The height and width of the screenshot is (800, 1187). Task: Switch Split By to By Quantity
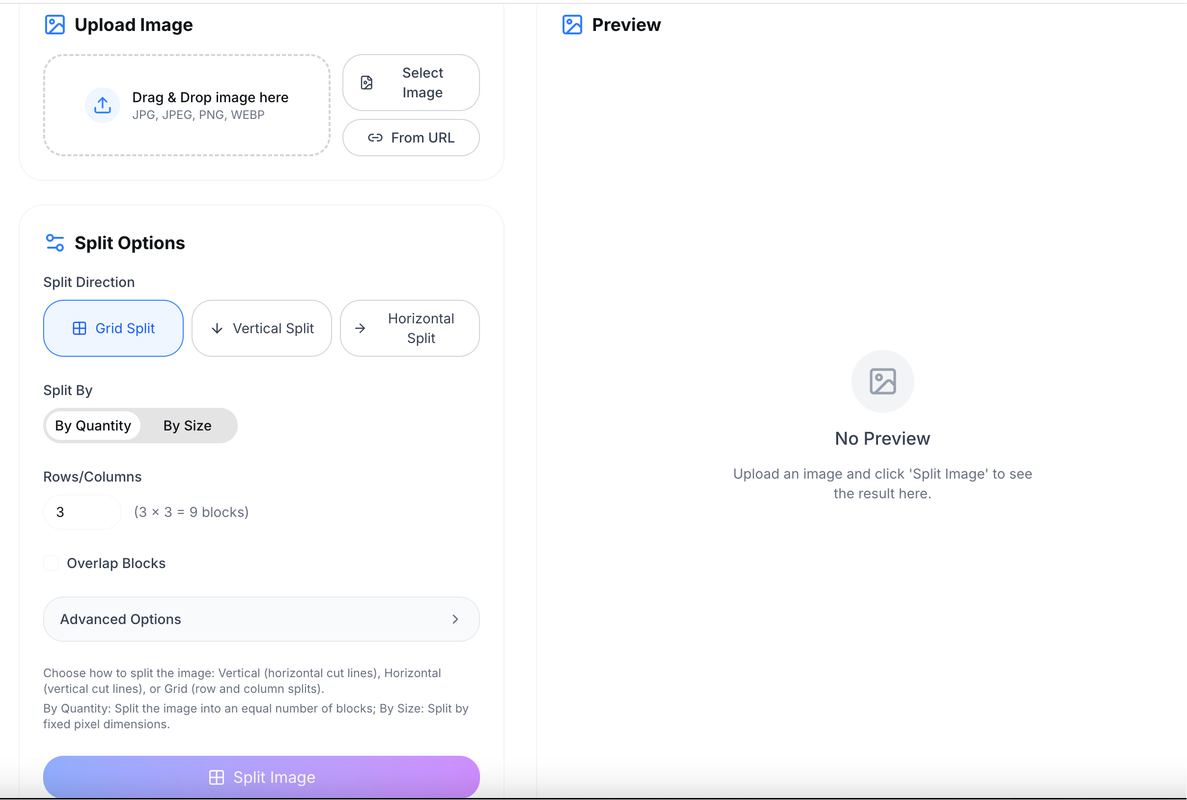pos(93,425)
